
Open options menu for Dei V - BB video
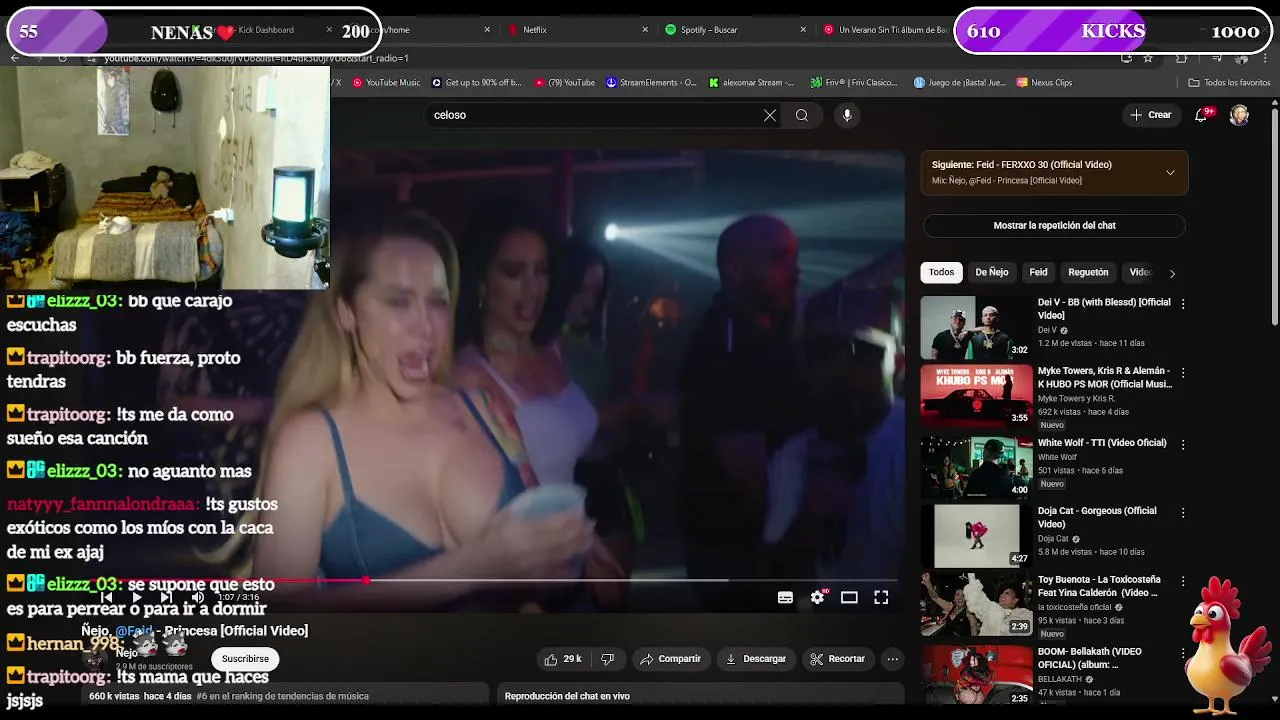[x=1183, y=303]
